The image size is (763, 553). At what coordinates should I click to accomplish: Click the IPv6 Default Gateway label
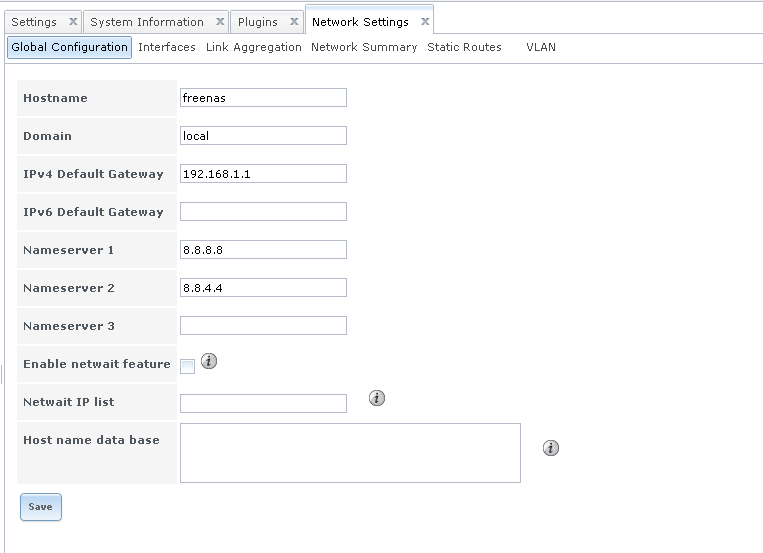(x=93, y=212)
